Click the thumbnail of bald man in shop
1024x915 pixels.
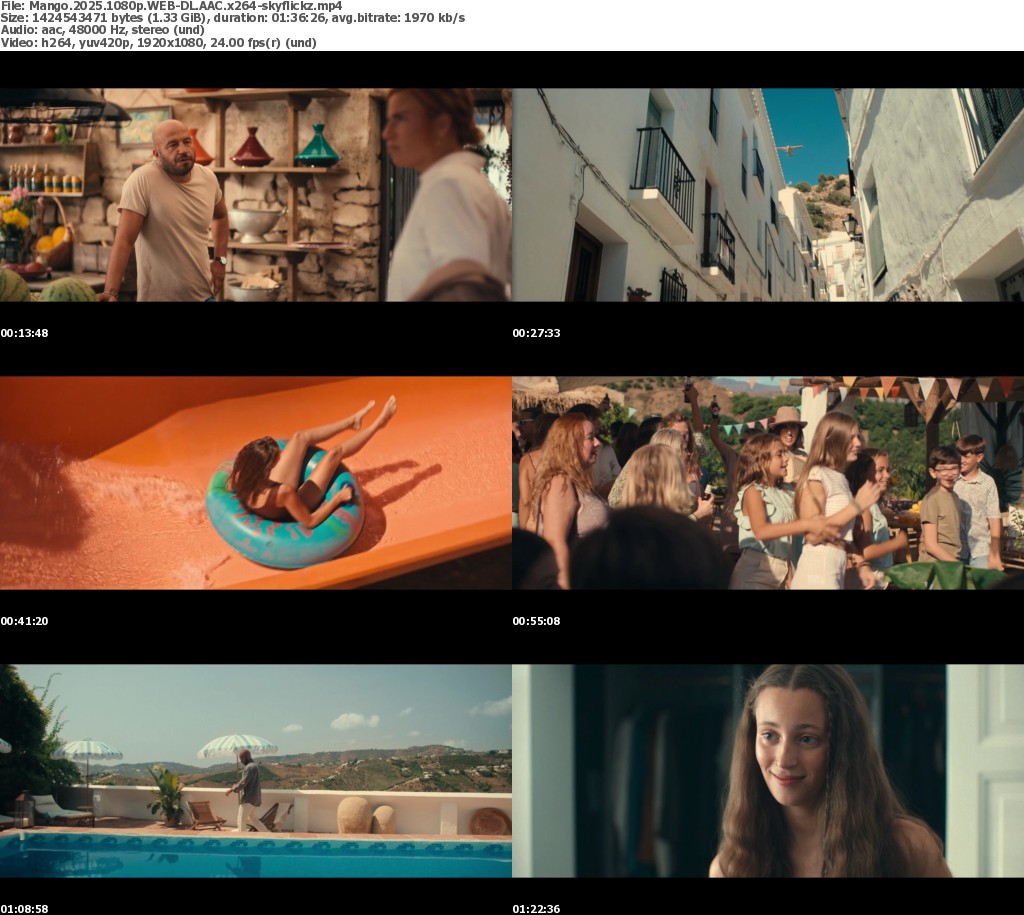[x=255, y=195]
